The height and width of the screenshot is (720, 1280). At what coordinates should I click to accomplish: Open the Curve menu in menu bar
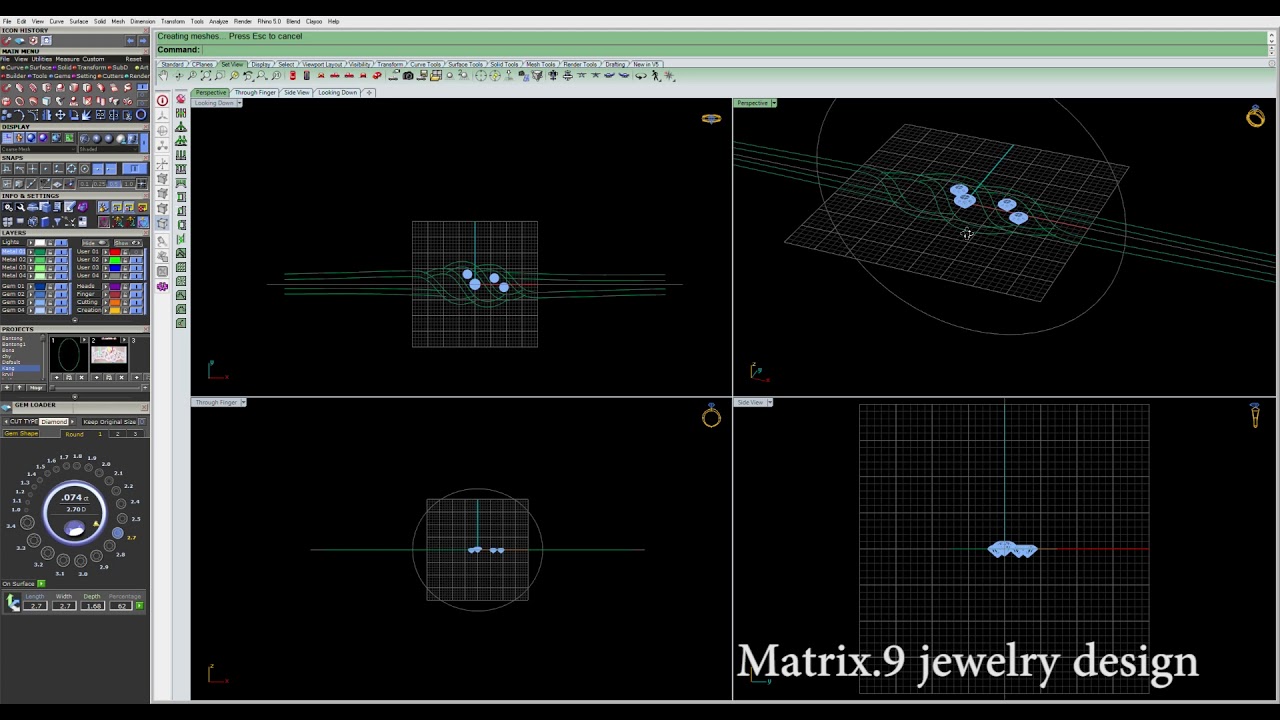[56, 21]
